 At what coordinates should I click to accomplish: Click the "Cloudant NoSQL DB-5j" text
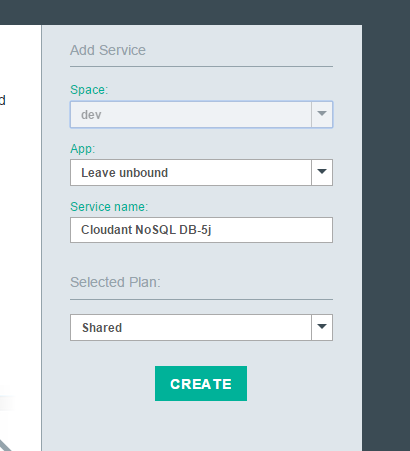(146, 230)
